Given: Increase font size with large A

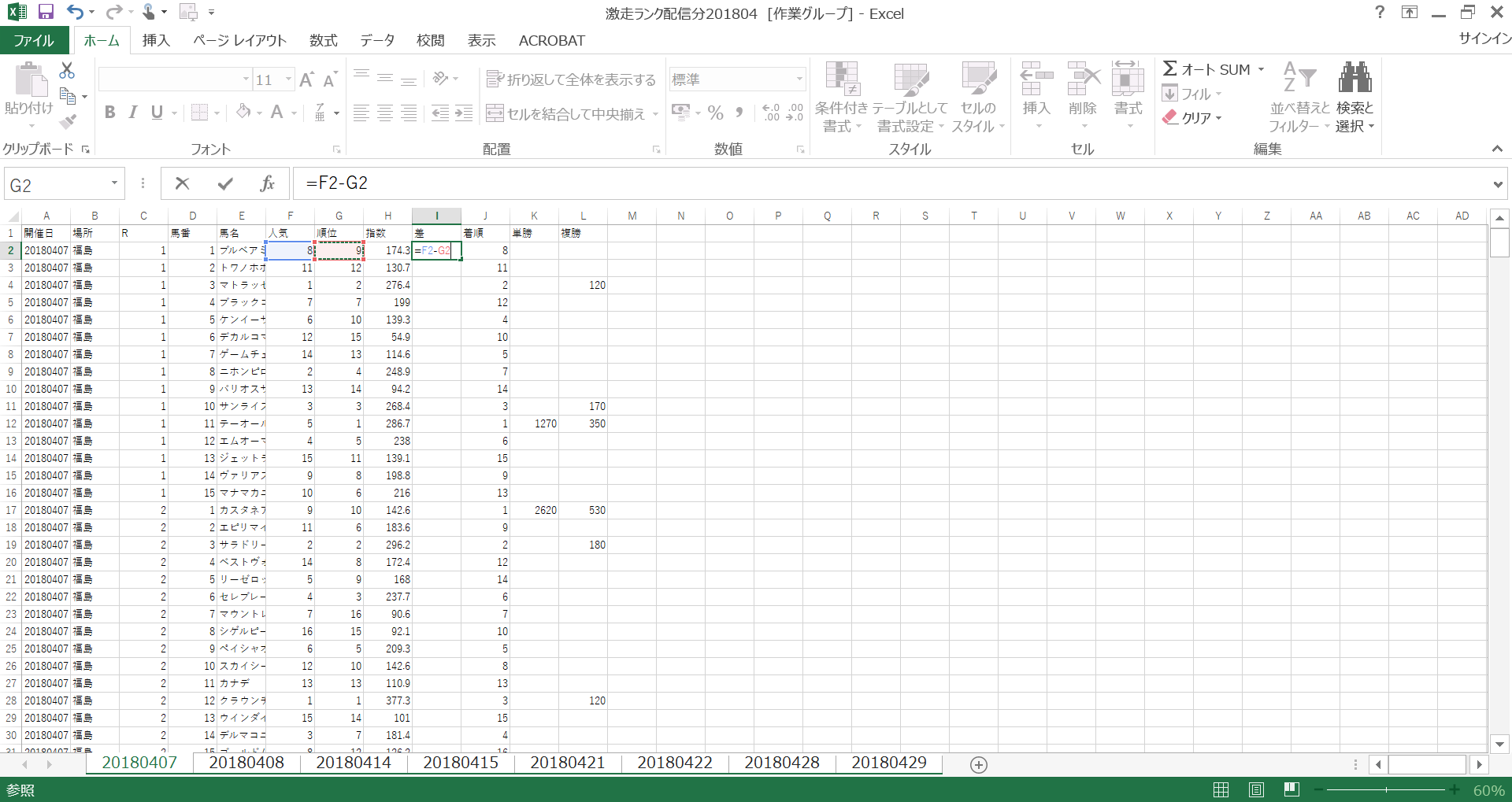Looking at the screenshot, I should coord(307,79).
